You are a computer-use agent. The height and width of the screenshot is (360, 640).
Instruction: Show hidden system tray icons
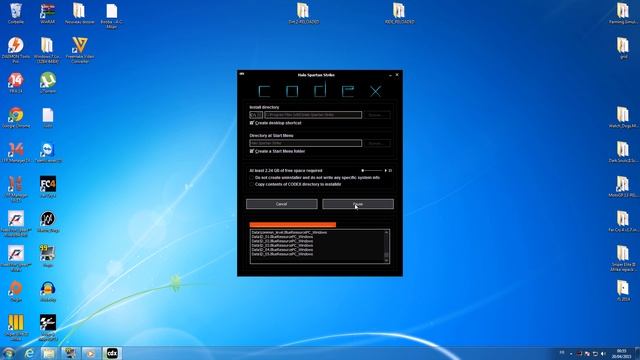[x=571, y=353]
